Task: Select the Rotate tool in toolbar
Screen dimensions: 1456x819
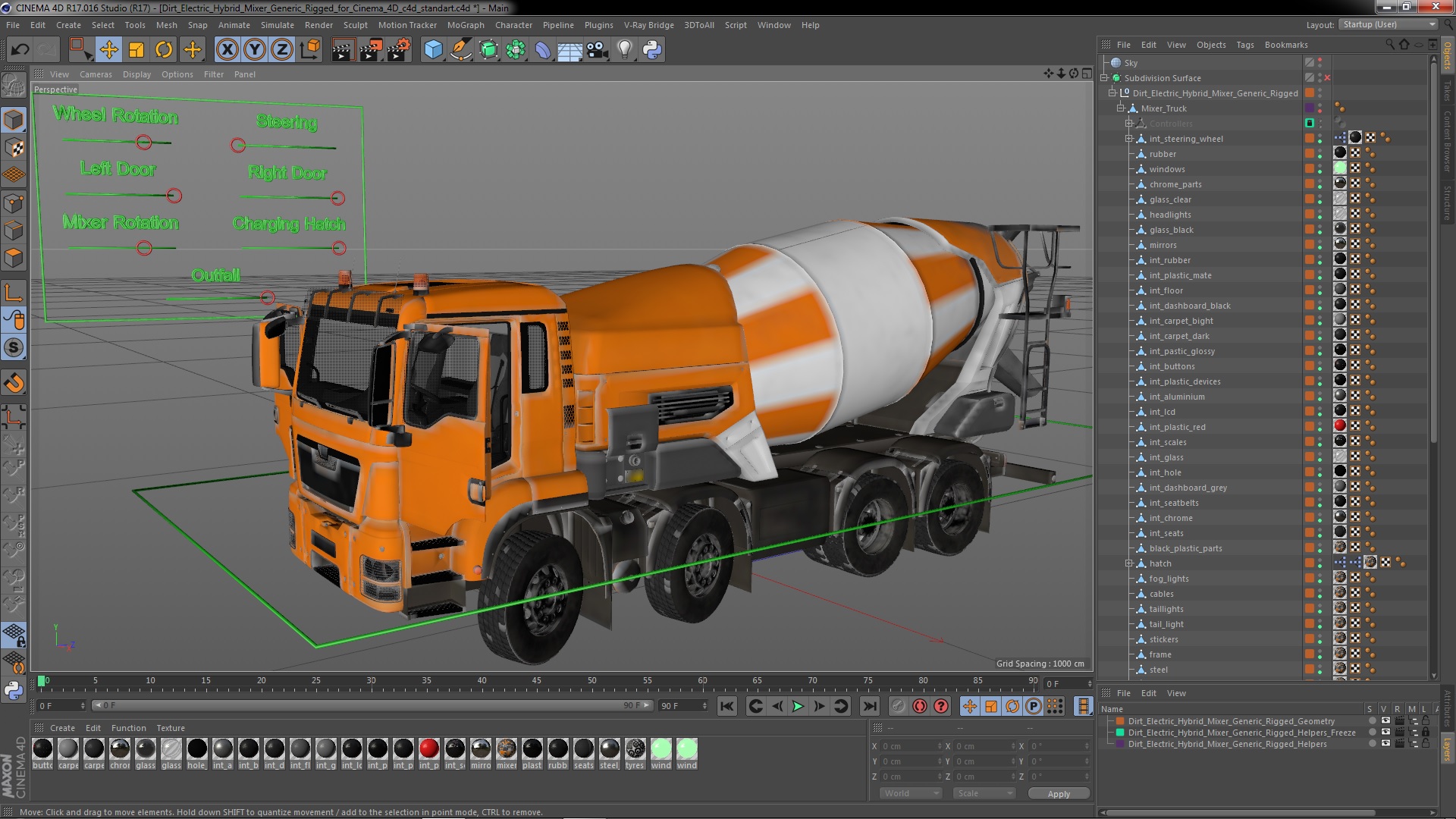Action: coord(164,50)
